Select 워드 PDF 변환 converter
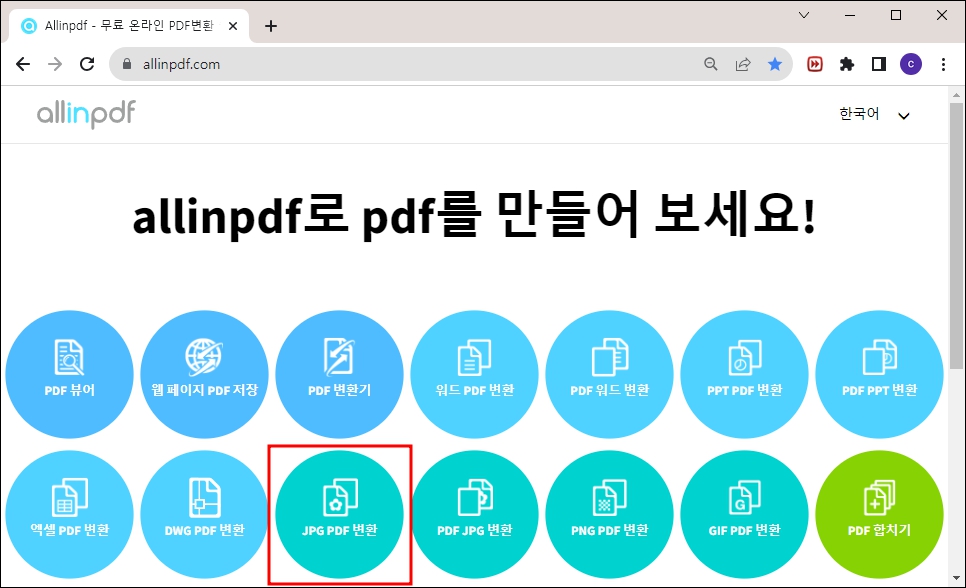This screenshot has width=966, height=588. (474, 374)
